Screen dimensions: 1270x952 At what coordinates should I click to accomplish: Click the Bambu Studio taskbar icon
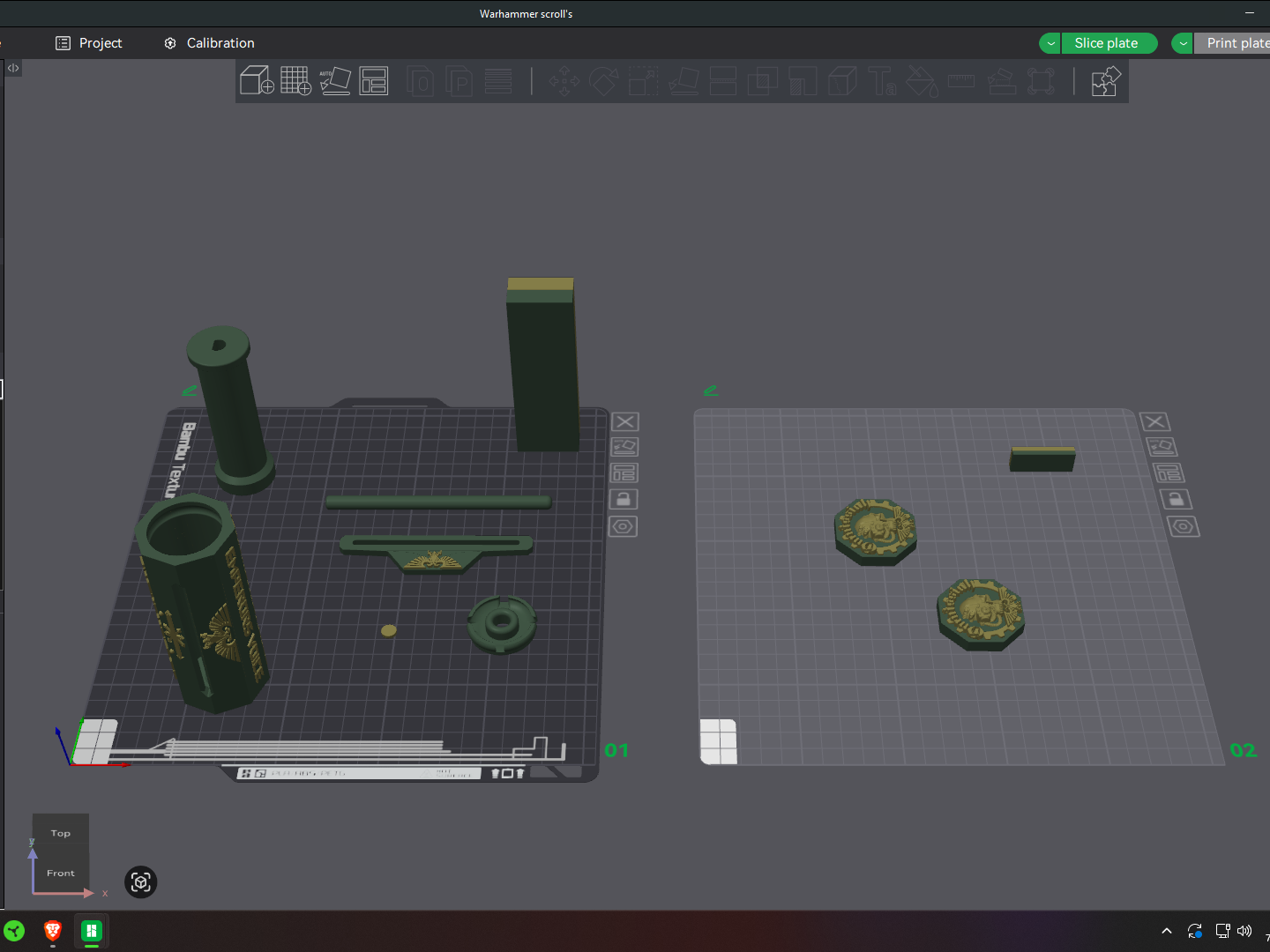92,931
